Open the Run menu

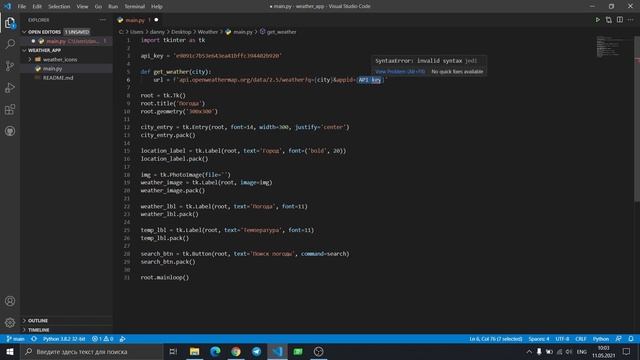coord(113,7)
